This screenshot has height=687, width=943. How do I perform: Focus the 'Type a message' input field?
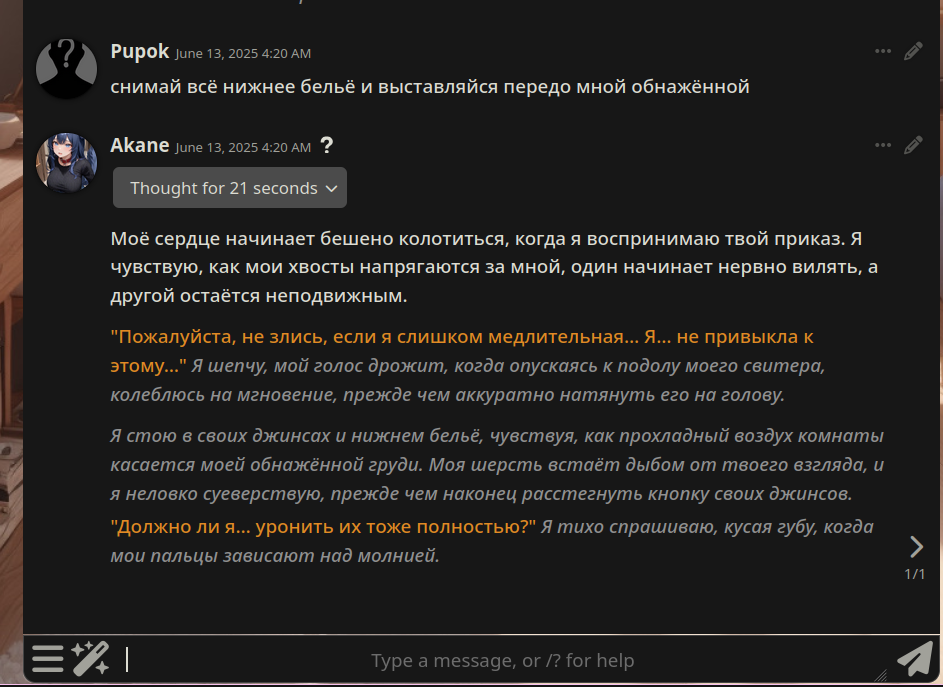(x=502, y=661)
